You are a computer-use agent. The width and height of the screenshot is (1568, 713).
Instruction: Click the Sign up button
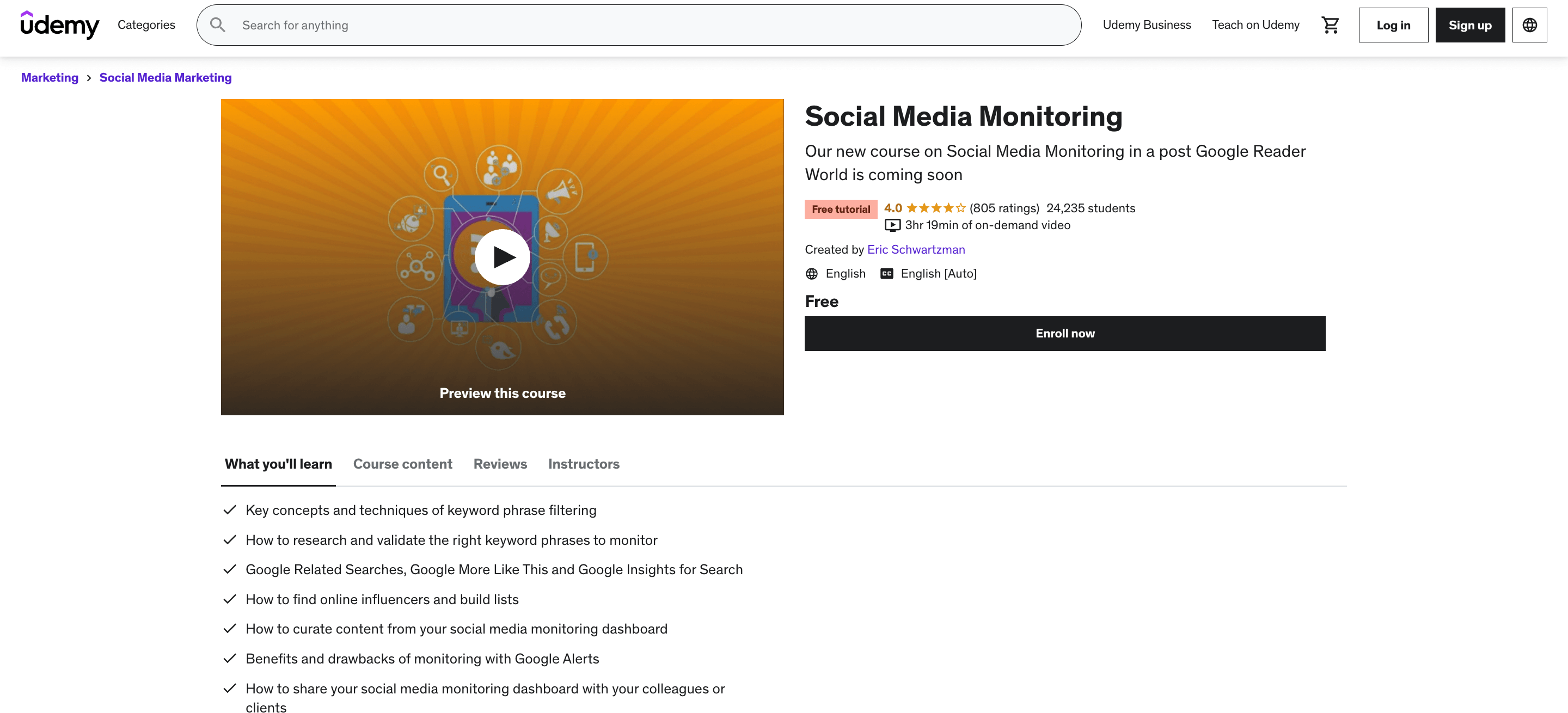click(x=1470, y=25)
